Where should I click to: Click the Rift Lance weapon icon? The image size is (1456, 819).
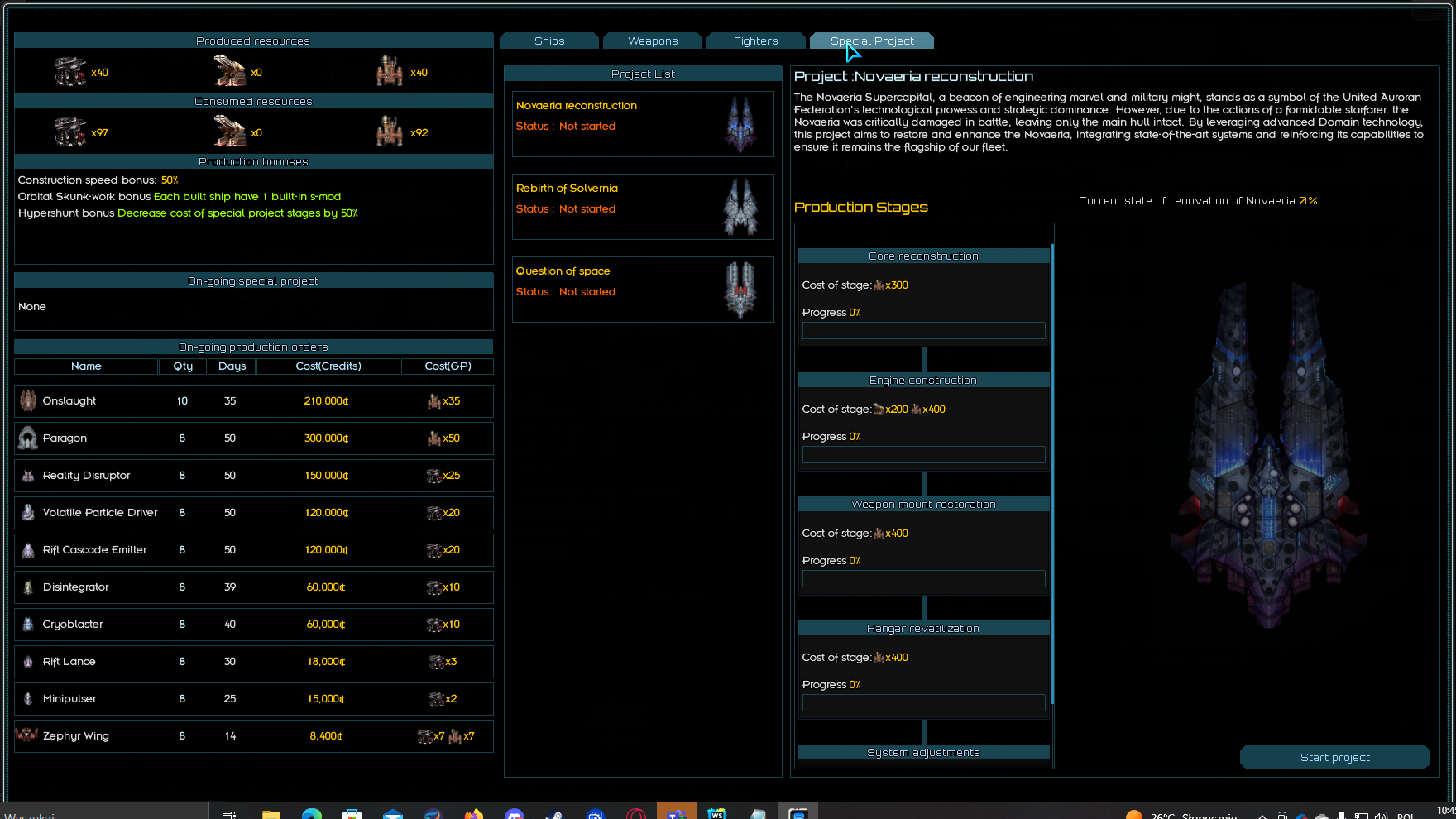28,662
